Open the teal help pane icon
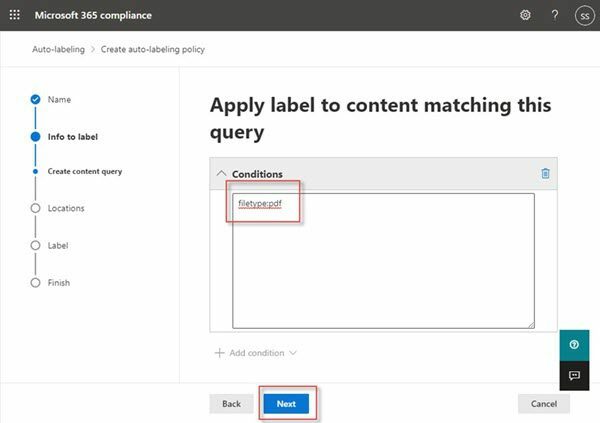 [574, 345]
